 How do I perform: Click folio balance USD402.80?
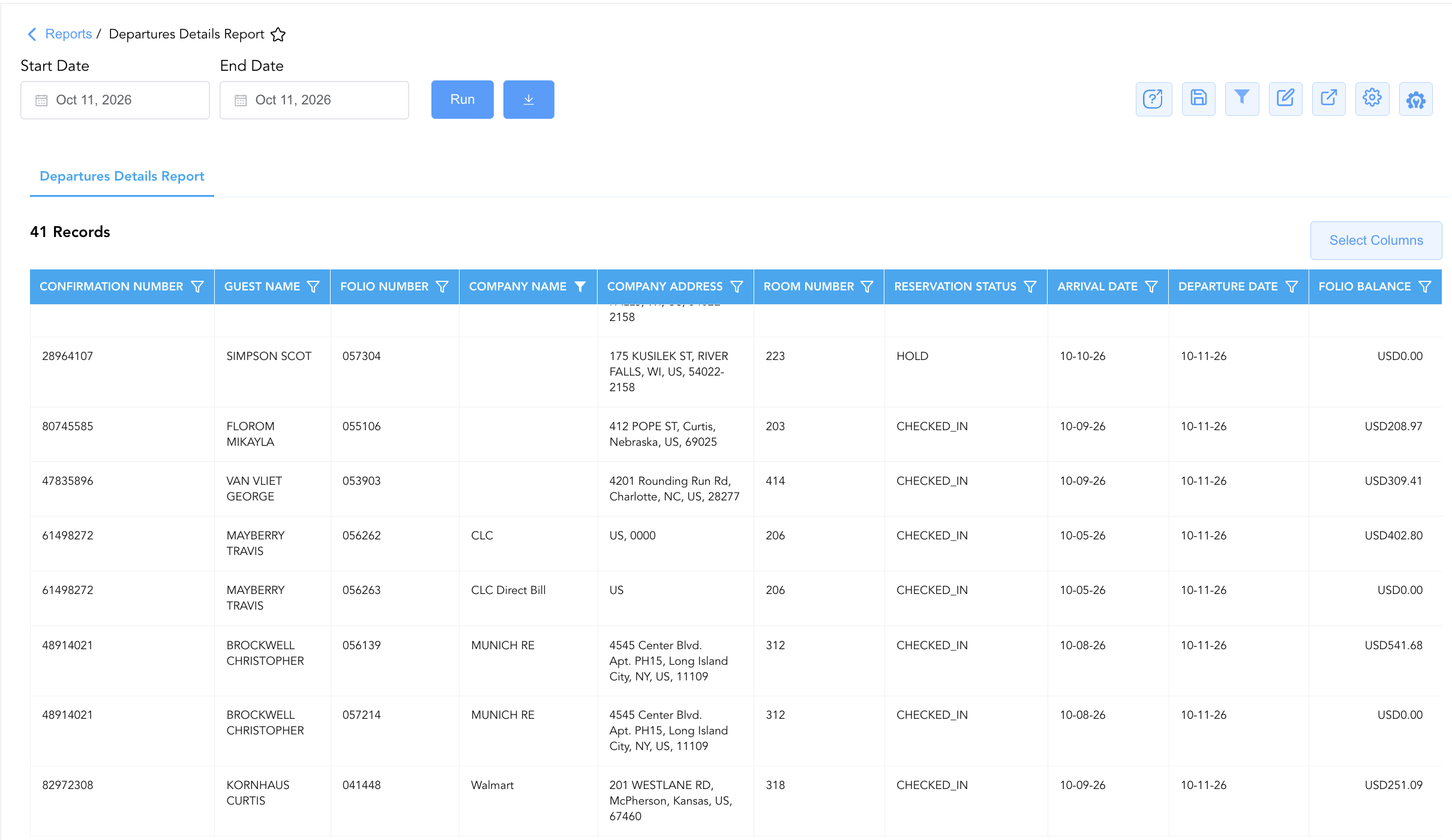(x=1393, y=536)
